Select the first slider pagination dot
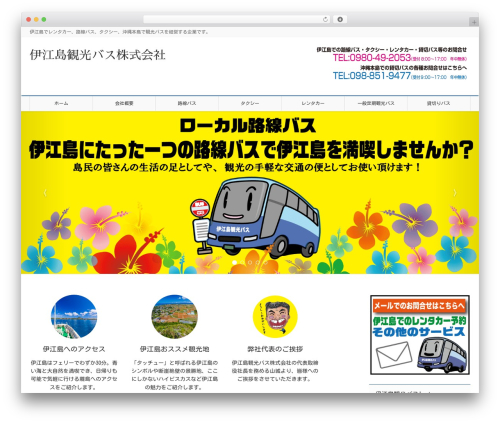500x423 pixels. click(234, 263)
